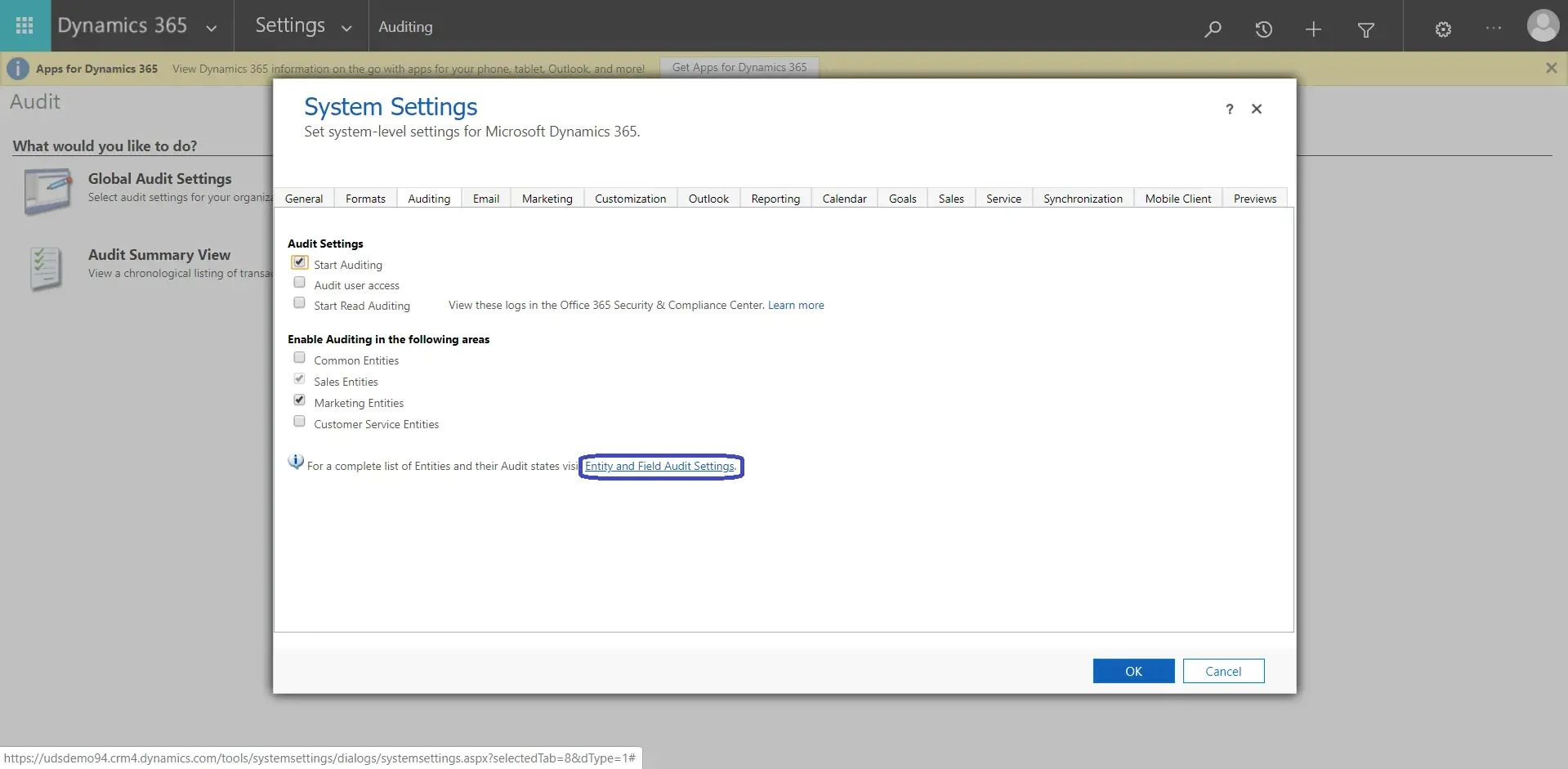1568x769 pixels.
Task: Select the Goals tab
Action: click(x=903, y=199)
